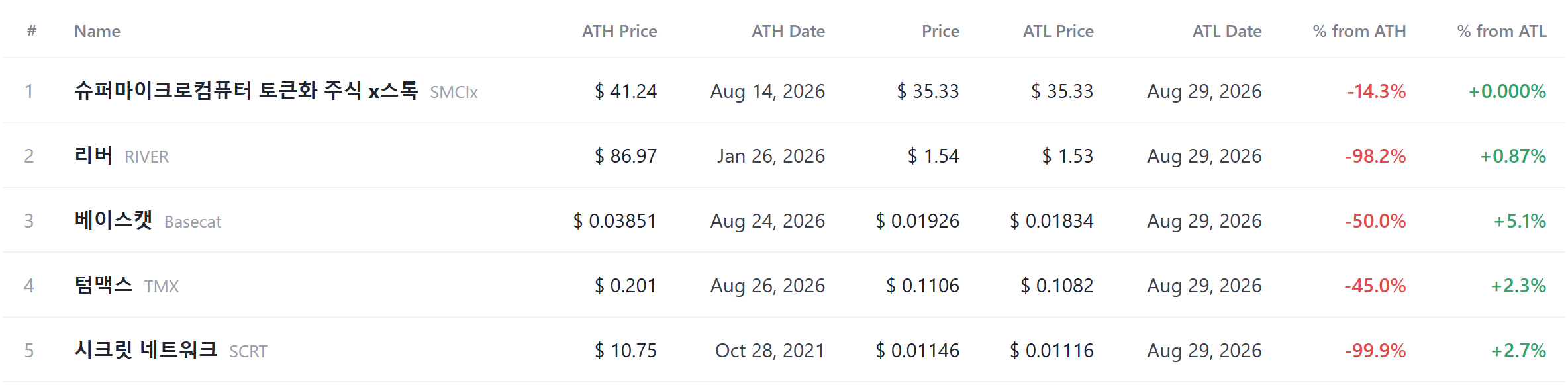Click the RIVER ticker symbol

146,157
